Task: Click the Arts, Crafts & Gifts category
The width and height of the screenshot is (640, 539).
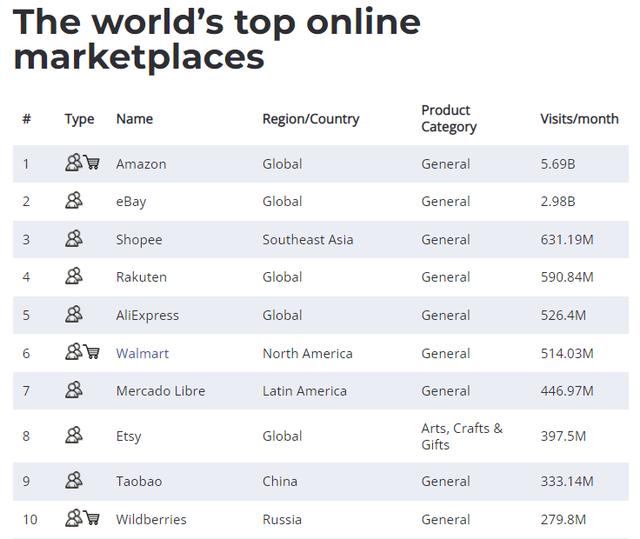Action: coord(461,436)
